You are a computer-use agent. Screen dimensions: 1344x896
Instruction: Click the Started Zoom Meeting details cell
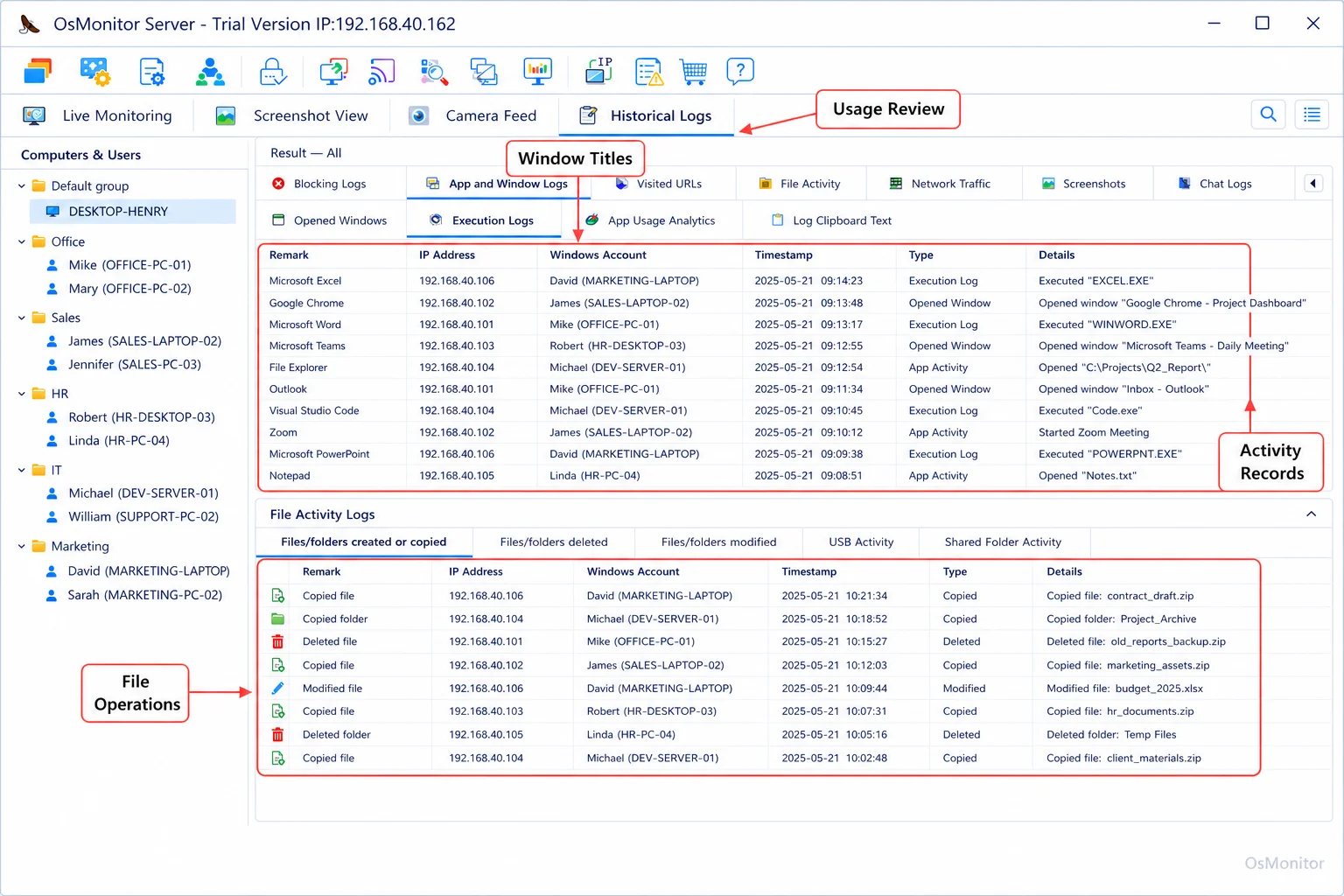pos(1094,433)
